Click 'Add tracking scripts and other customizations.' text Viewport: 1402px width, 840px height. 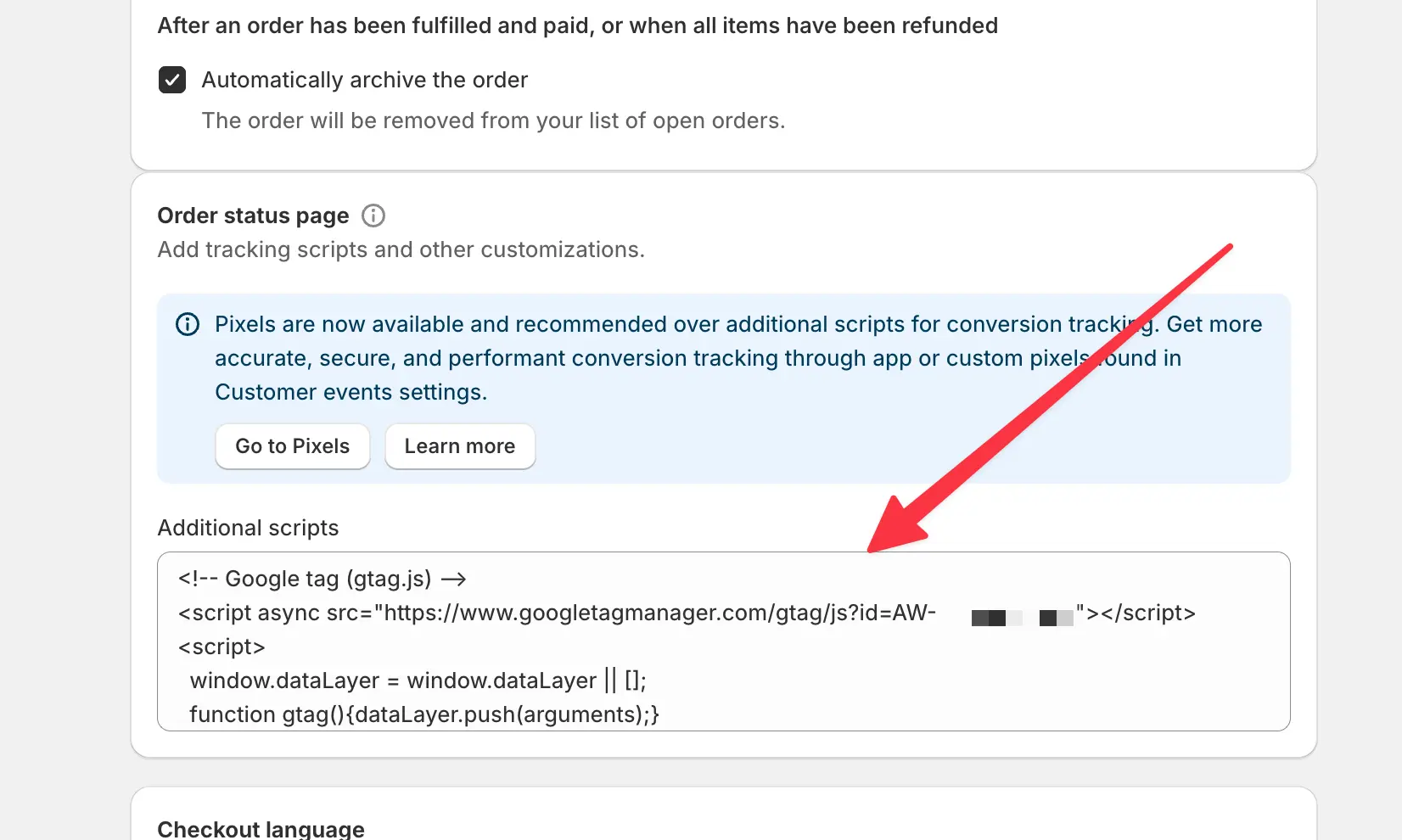pos(401,249)
